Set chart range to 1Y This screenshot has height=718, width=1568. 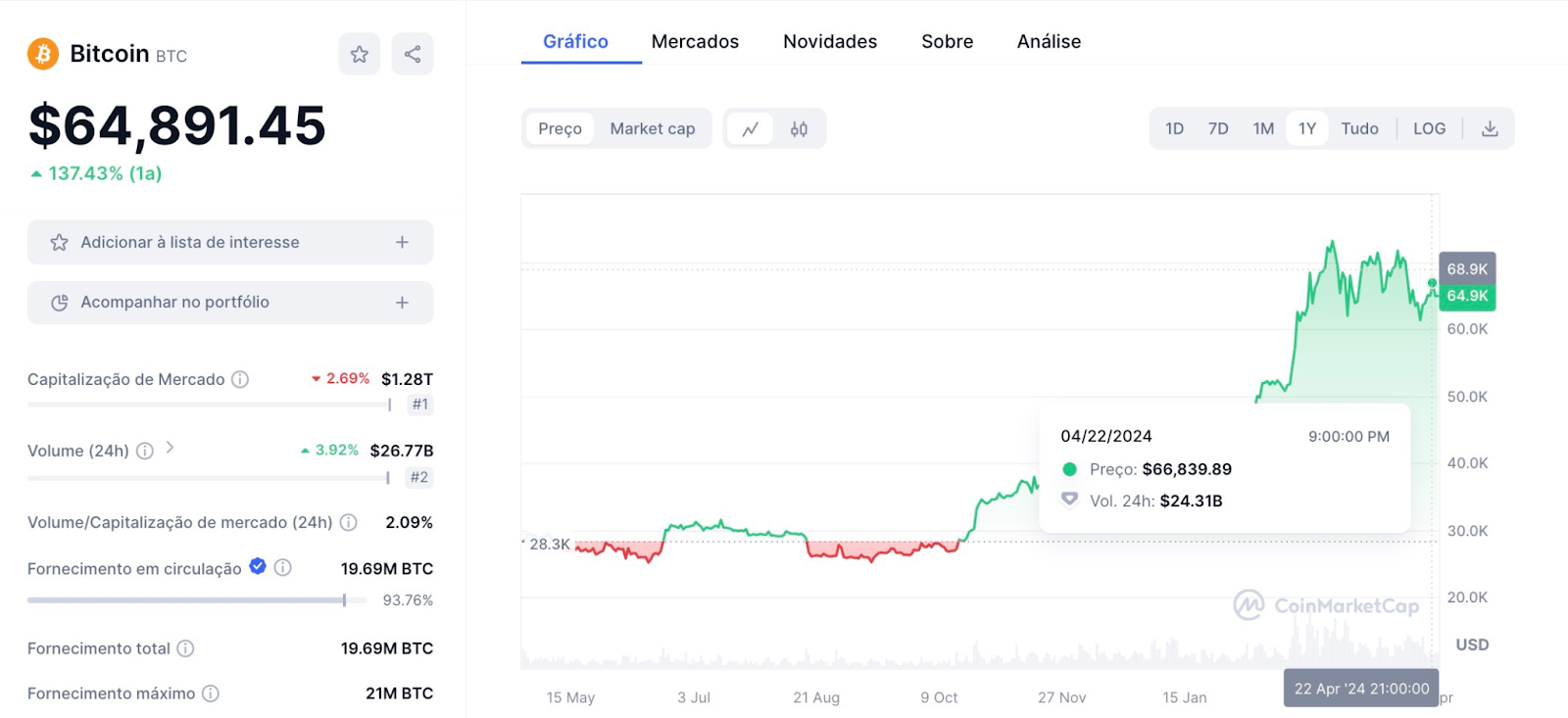point(1307,128)
